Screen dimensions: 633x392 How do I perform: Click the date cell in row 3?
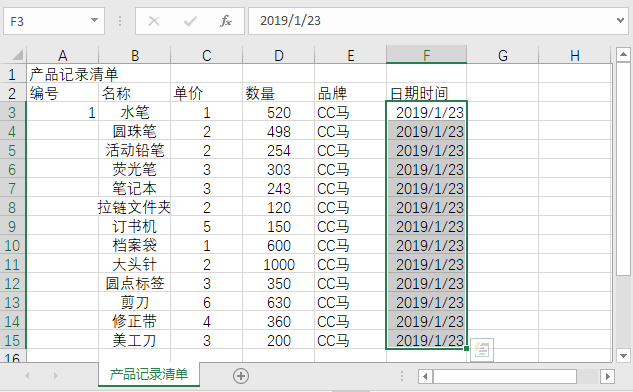426,112
